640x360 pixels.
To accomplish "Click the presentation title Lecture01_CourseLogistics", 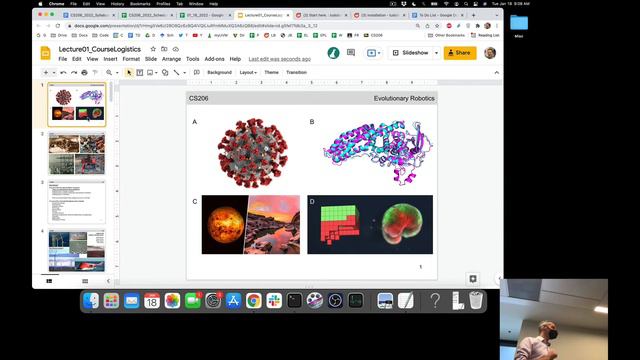I will pyautogui.click(x=100, y=49).
